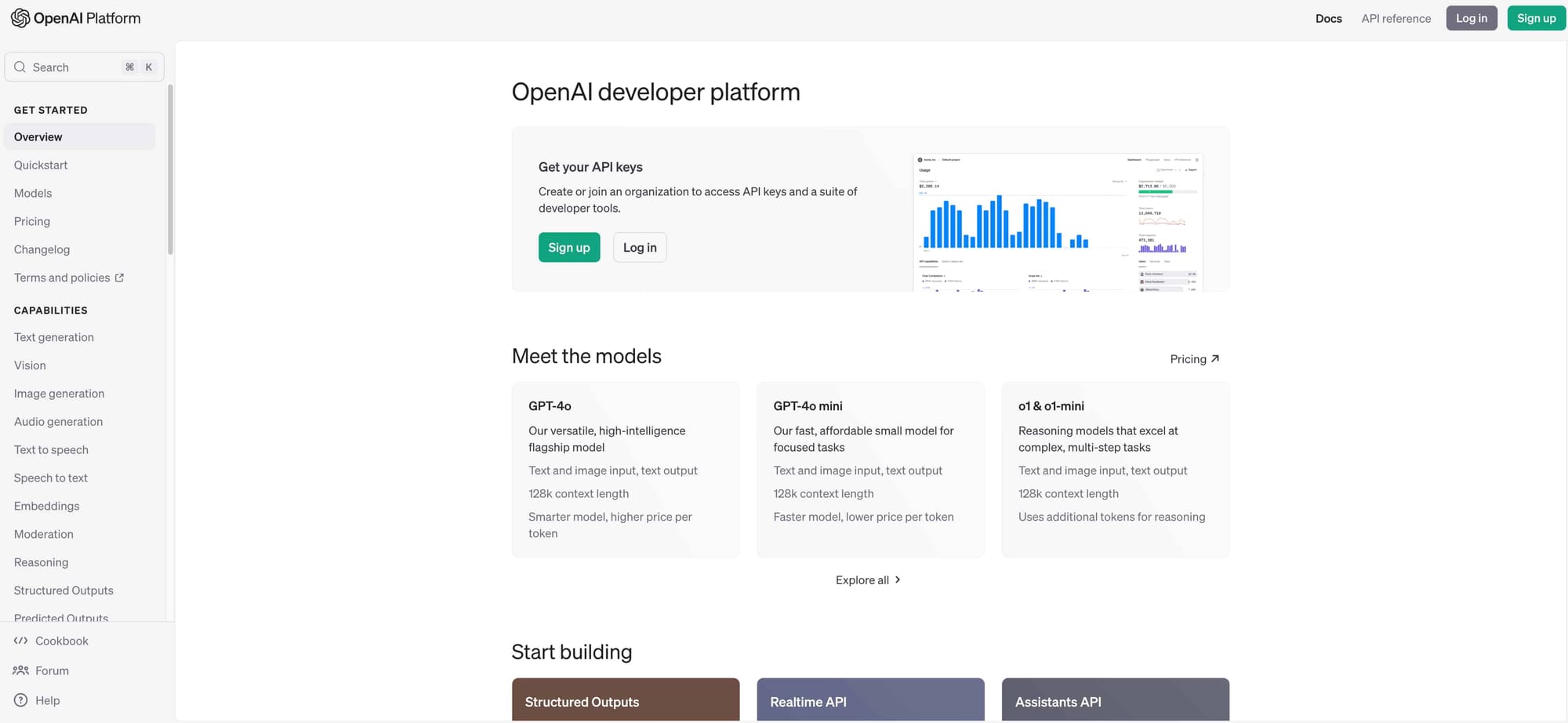Click the Explore all chevron arrow
The height and width of the screenshot is (723, 1568).
click(x=898, y=579)
